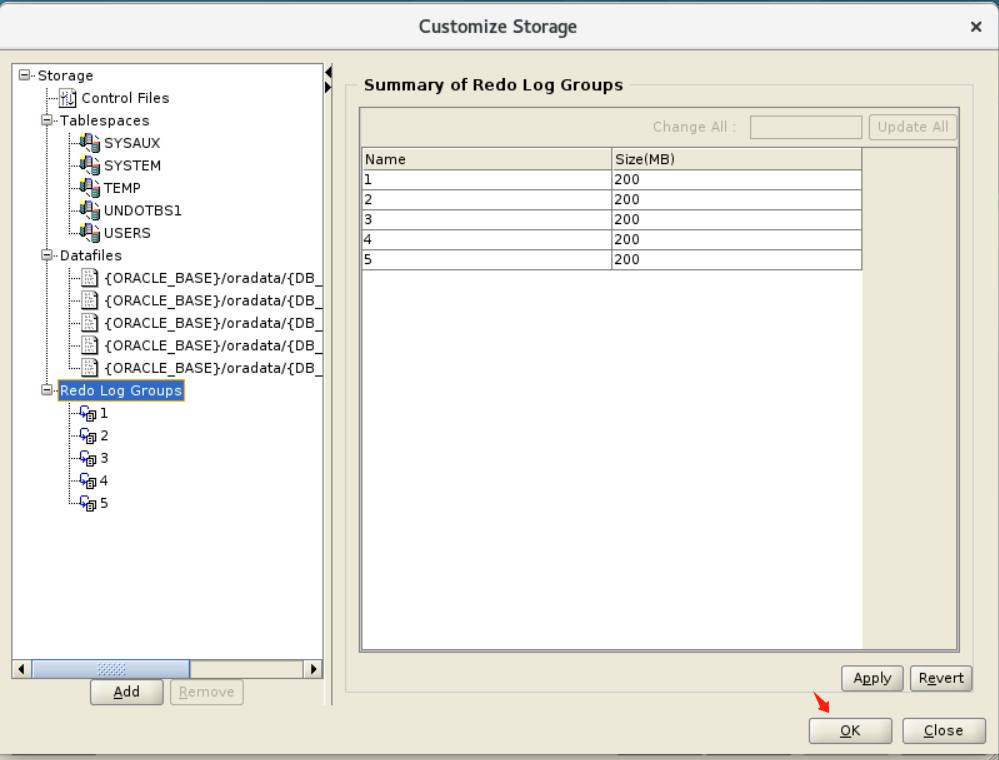This screenshot has height=760, width=999.
Task: Click the Name column header
Action: pos(486,159)
